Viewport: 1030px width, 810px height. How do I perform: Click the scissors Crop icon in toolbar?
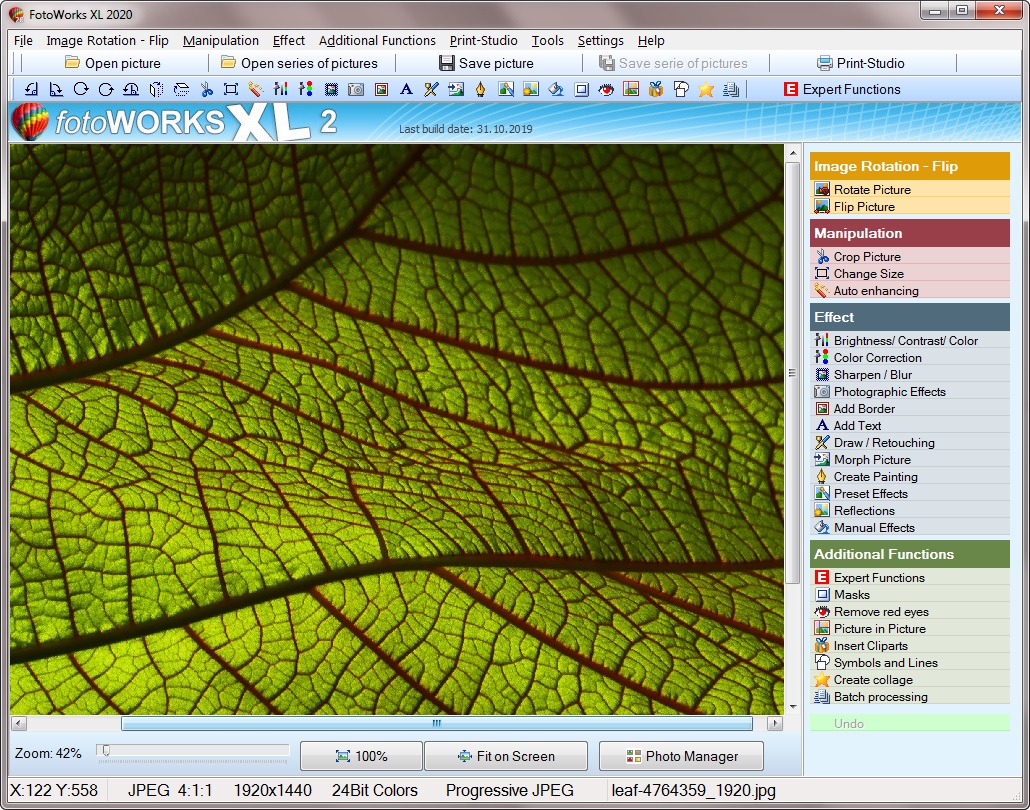tap(206, 89)
